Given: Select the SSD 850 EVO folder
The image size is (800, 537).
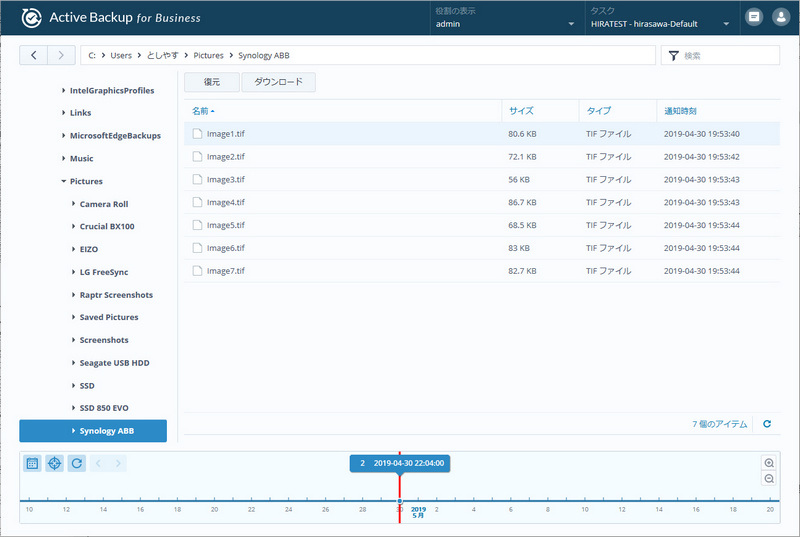Looking at the screenshot, I should [x=104, y=408].
